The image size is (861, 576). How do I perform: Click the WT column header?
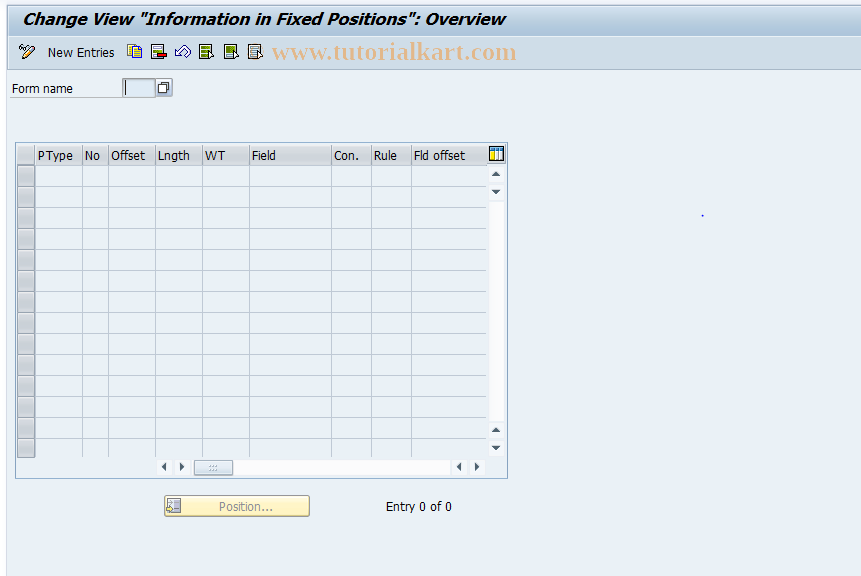226,155
